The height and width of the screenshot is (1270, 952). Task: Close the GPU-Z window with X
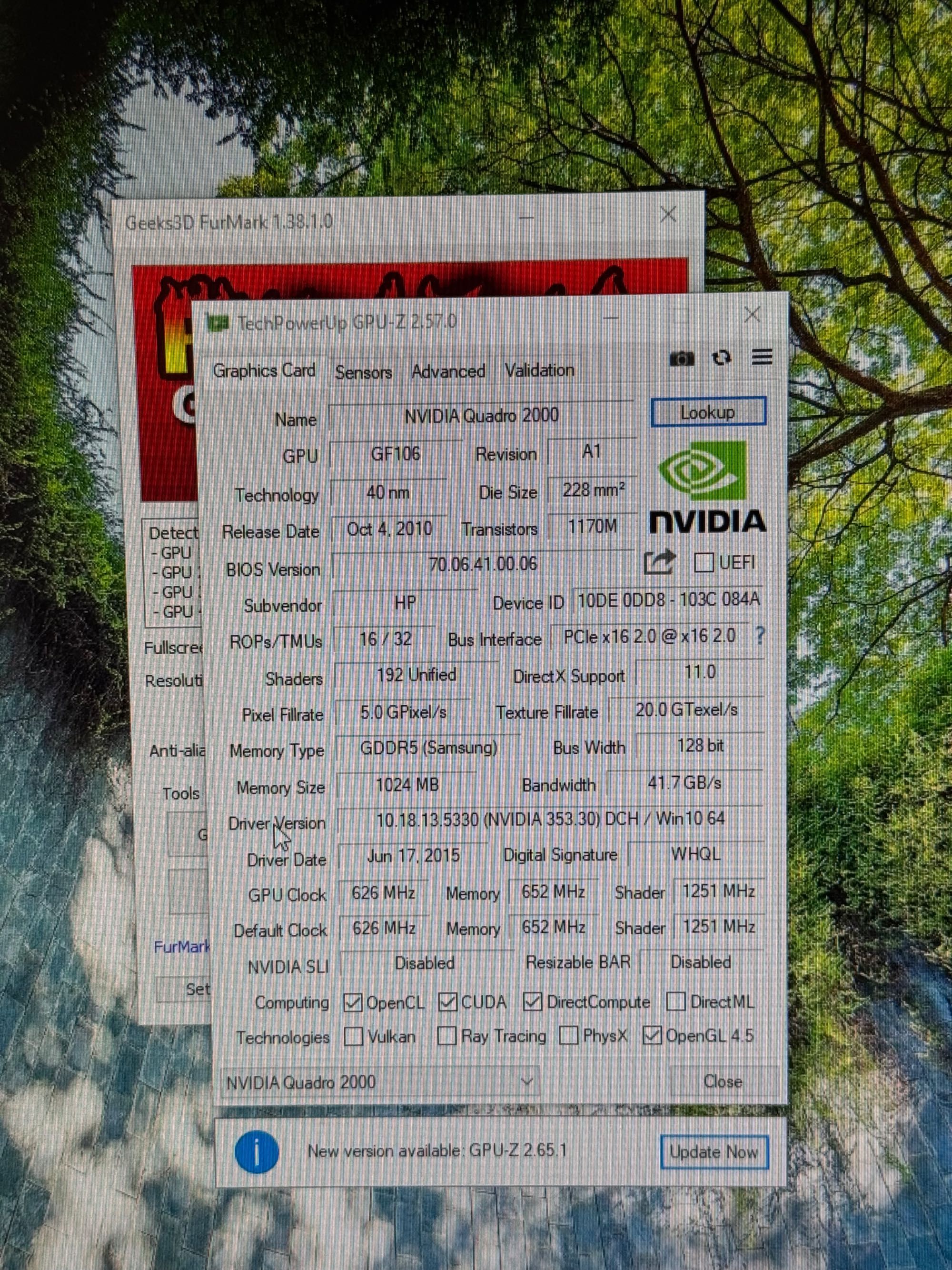752,315
